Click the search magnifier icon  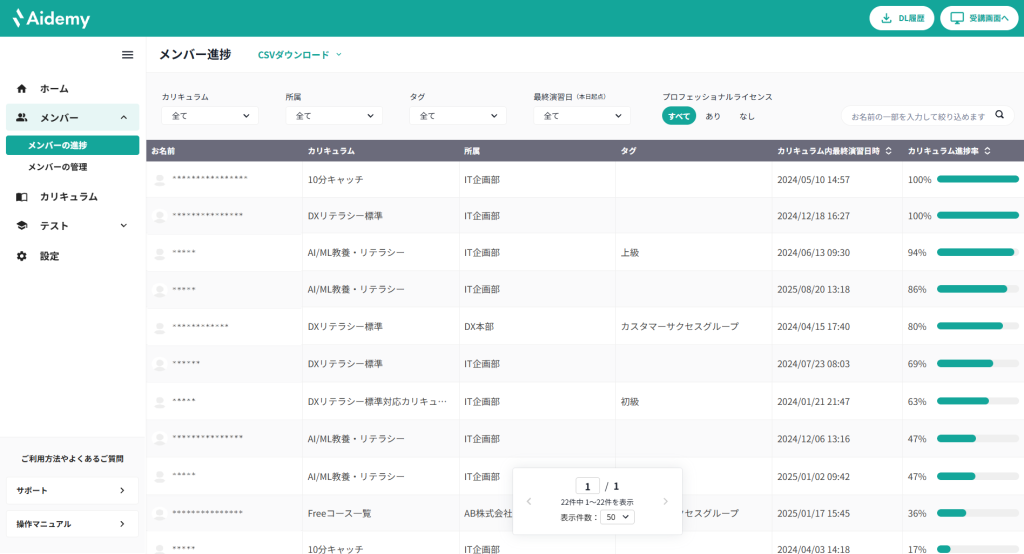click(998, 115)
